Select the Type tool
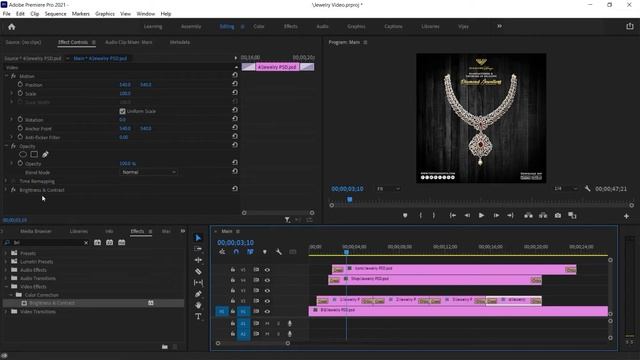Image resolution: width=640 pixels, height=360 pixels. click(x=198, y=316)
